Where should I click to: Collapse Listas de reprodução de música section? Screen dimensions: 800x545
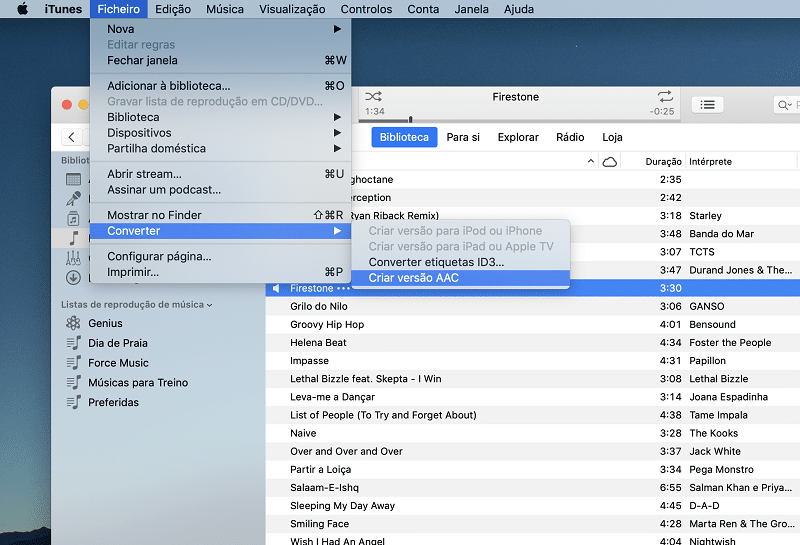pyautogui.click(x=209, y=305)
